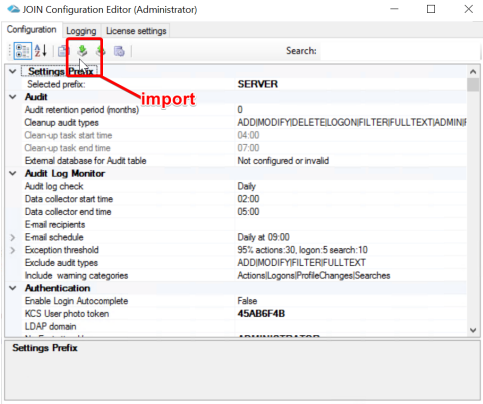Click scrollbar up arrow in property grid
This screenshot has width=483, height=404.
473,71
